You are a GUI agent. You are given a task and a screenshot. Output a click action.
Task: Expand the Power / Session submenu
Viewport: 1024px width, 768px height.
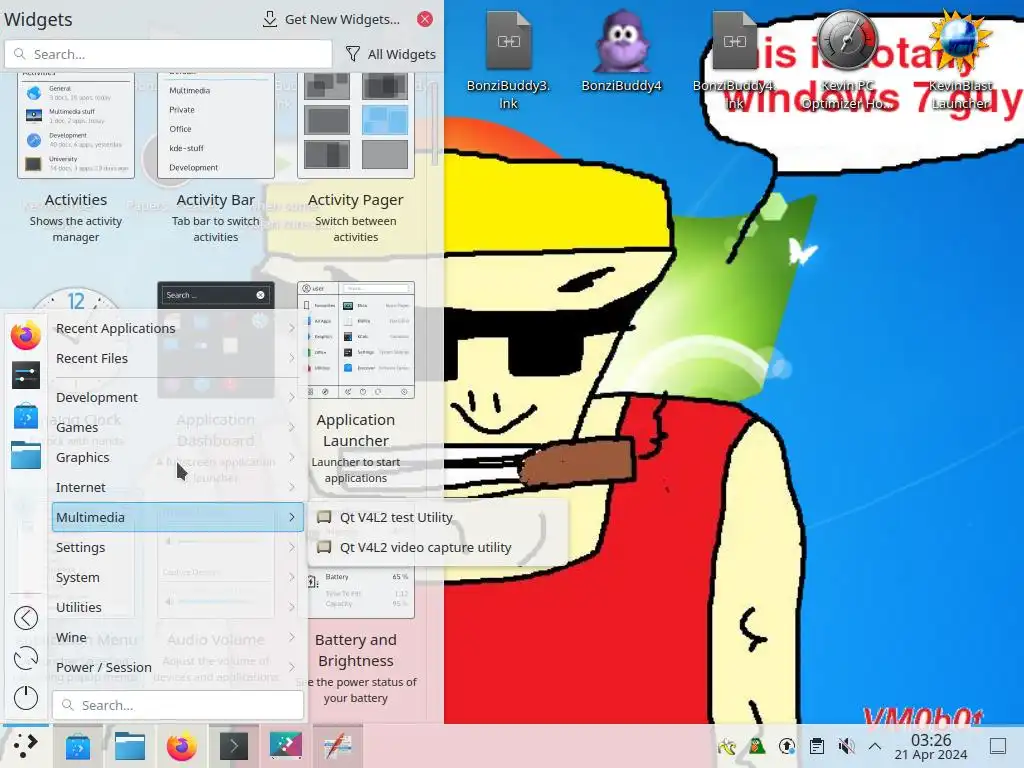[x=176, y=667]
